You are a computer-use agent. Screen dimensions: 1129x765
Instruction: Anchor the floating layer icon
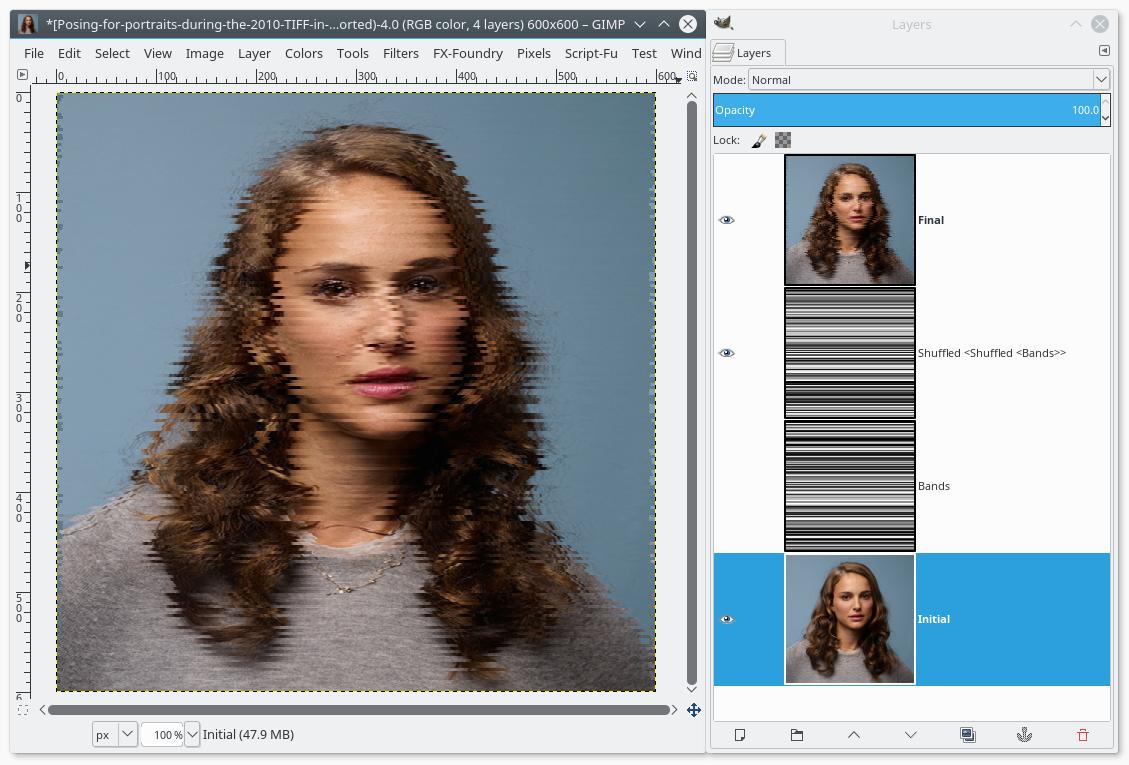[x=1024, y=735]
